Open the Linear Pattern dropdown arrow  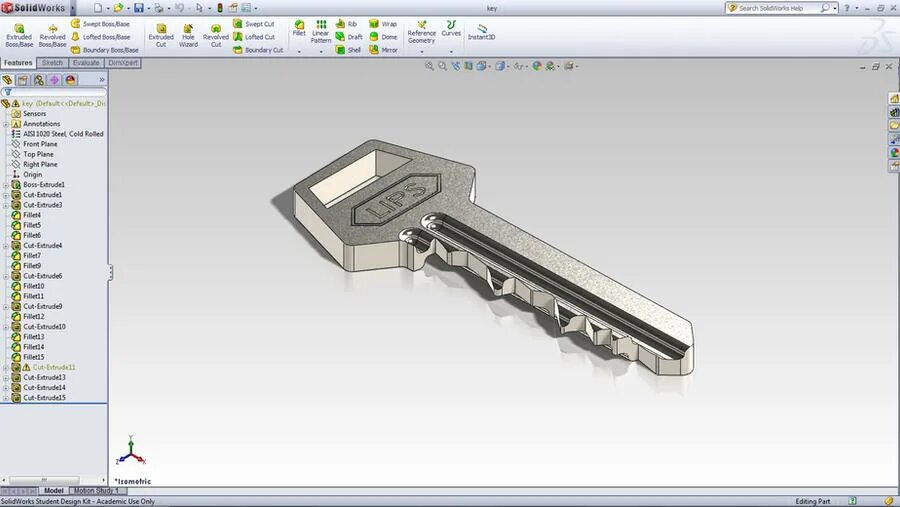click(x=321, y=52)
